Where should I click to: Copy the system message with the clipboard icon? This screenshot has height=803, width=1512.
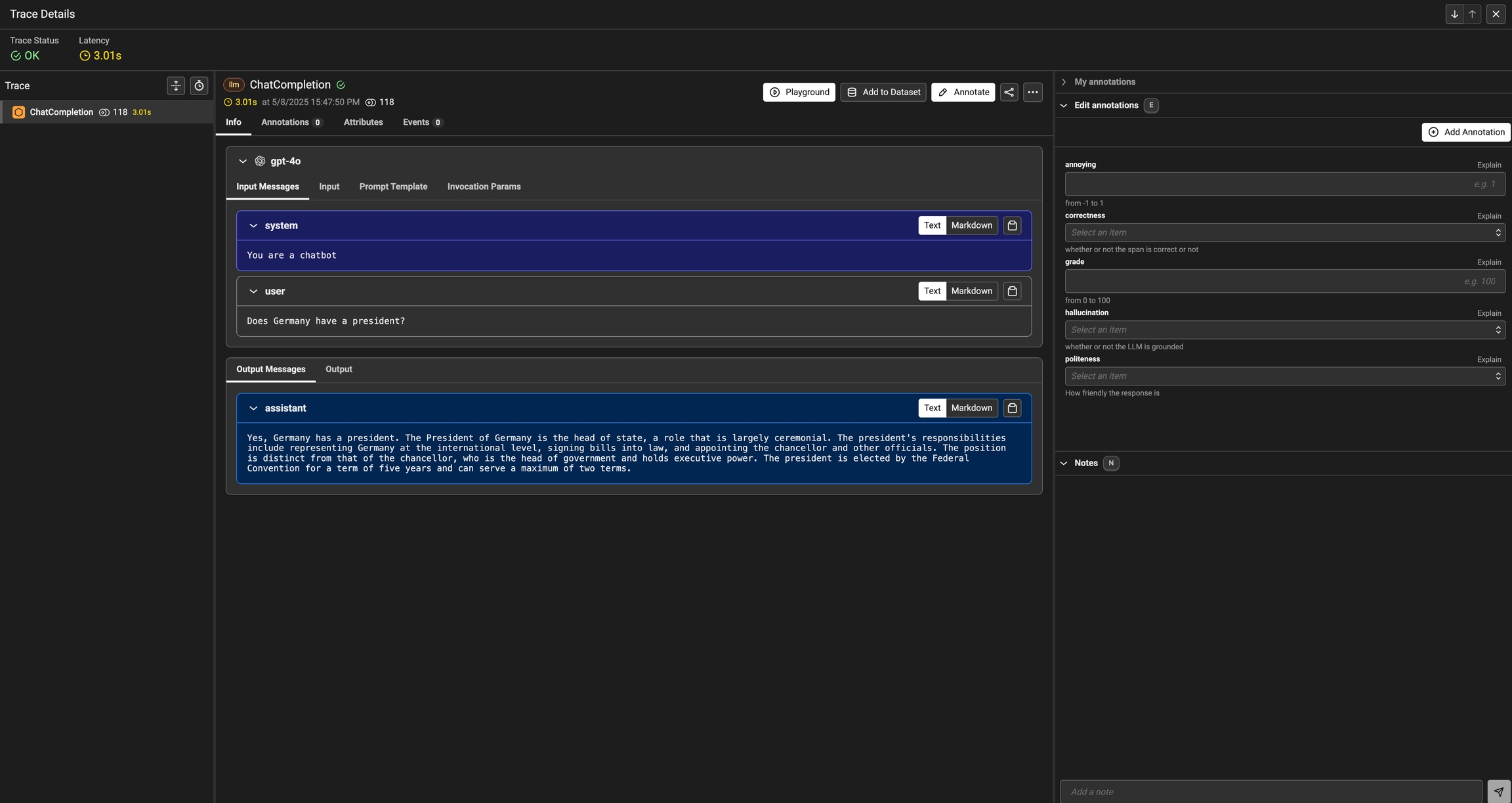(1012, 226)
